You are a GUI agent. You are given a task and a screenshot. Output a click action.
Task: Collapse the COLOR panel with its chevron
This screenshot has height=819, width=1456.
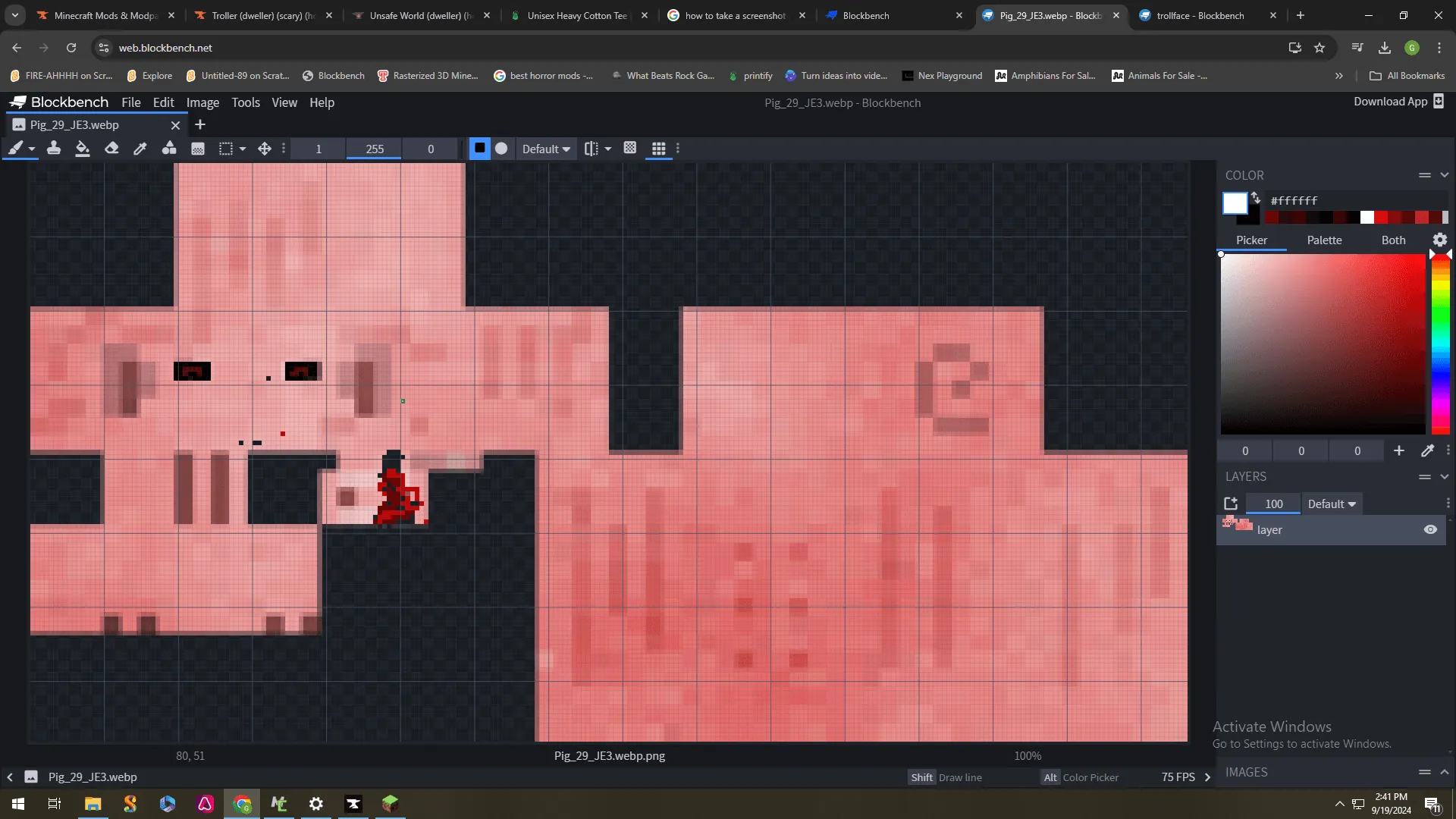pos(1445,174)
